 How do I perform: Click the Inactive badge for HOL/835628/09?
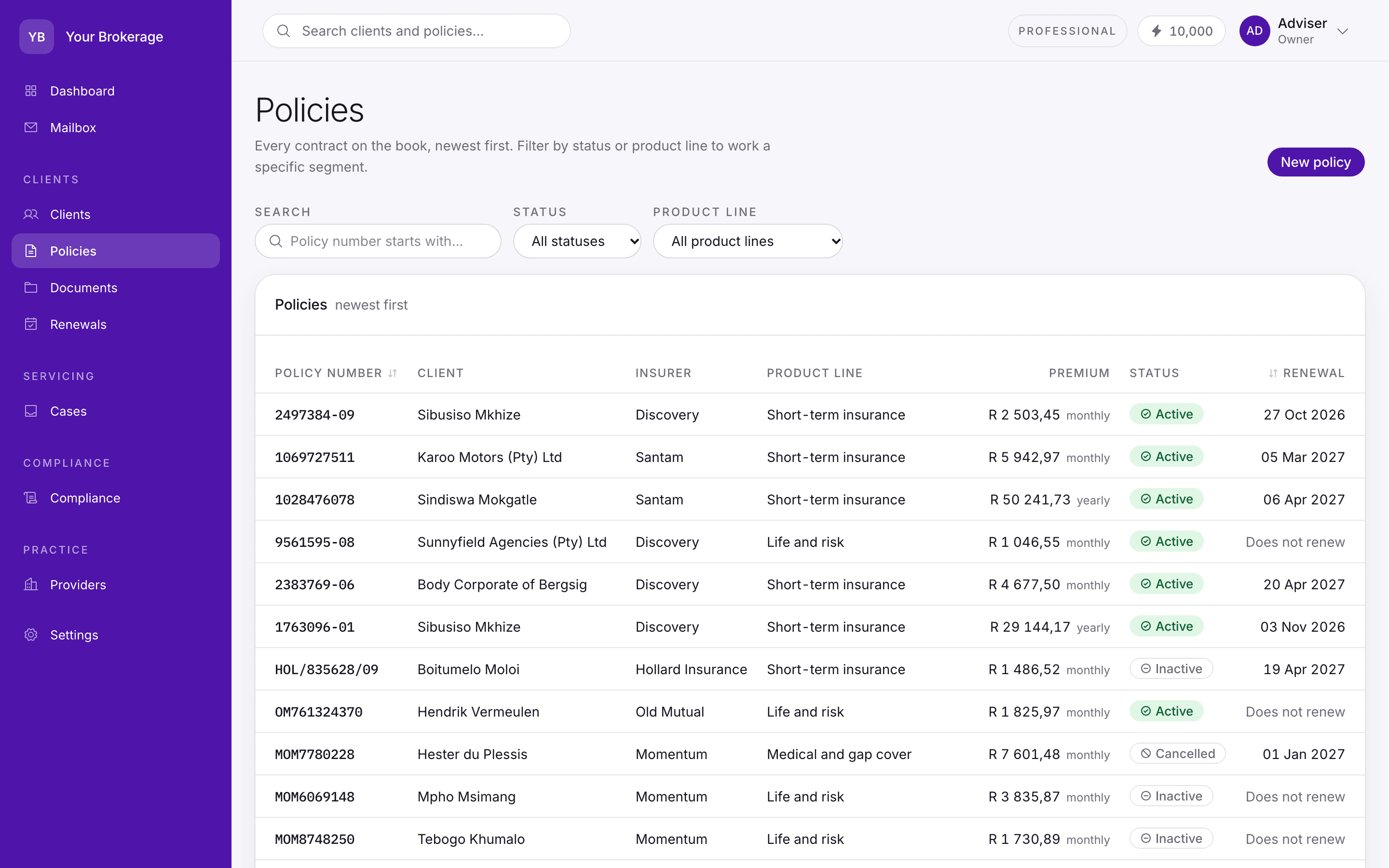[x=1171, y=669]
